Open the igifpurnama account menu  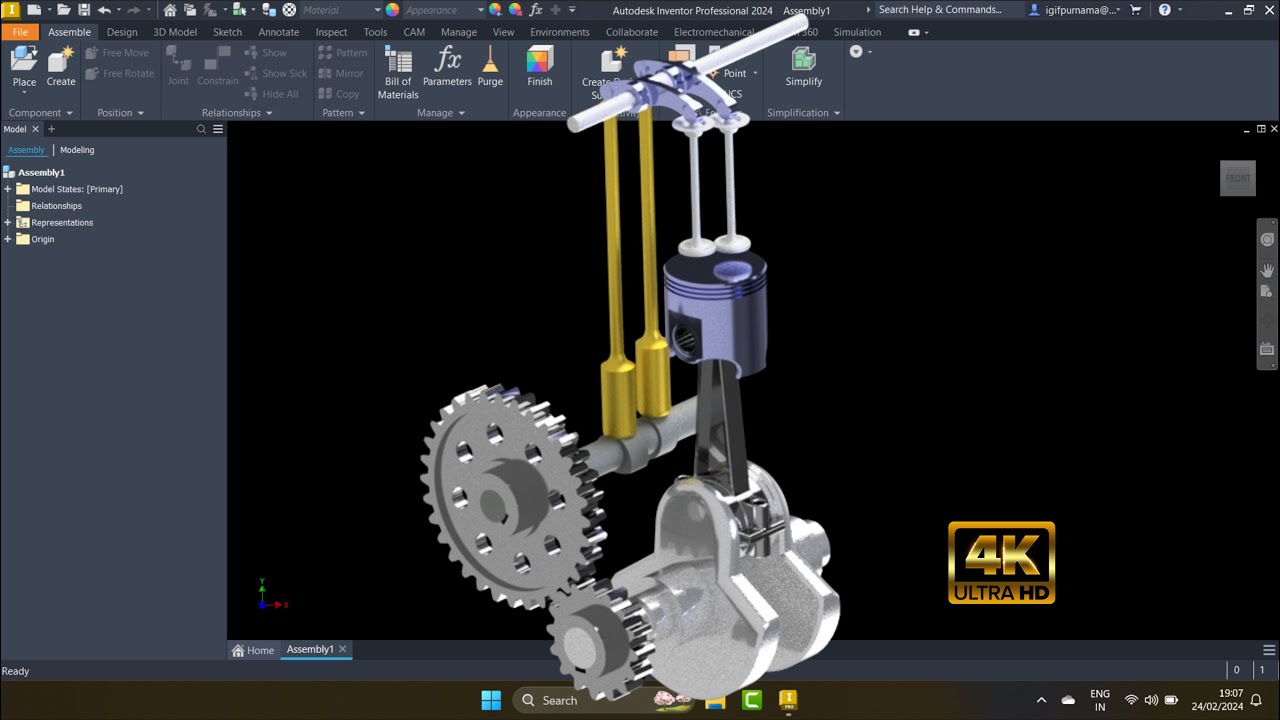click(x=1074, y=10)
